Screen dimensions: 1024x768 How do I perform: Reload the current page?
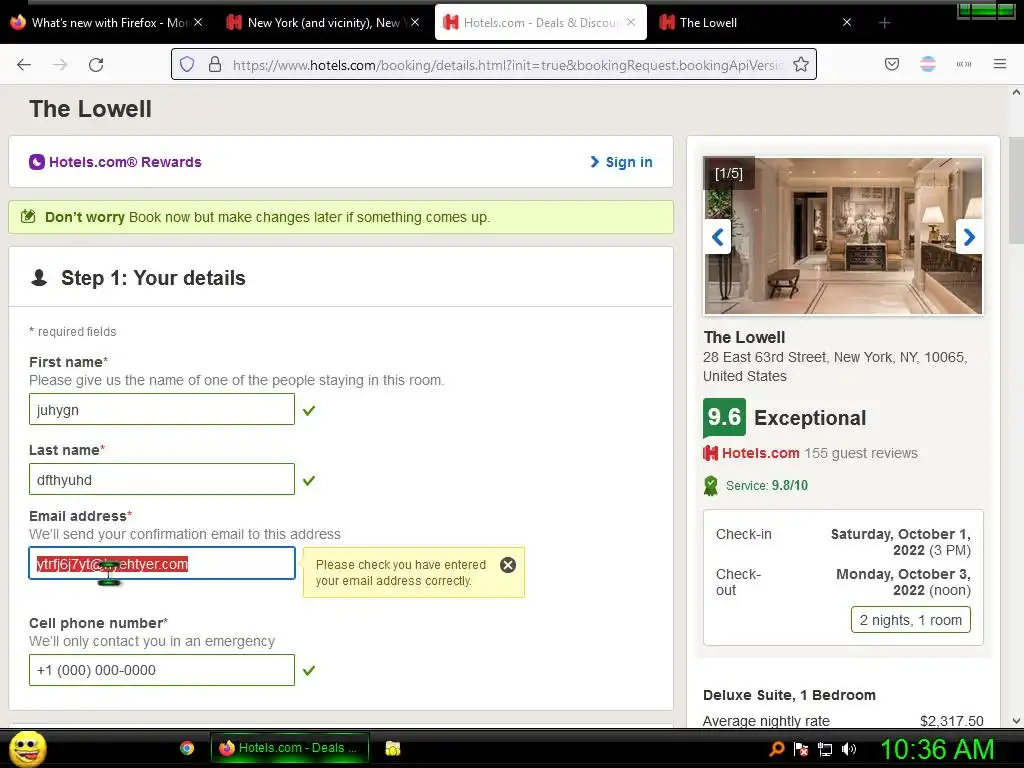(96, 65)
